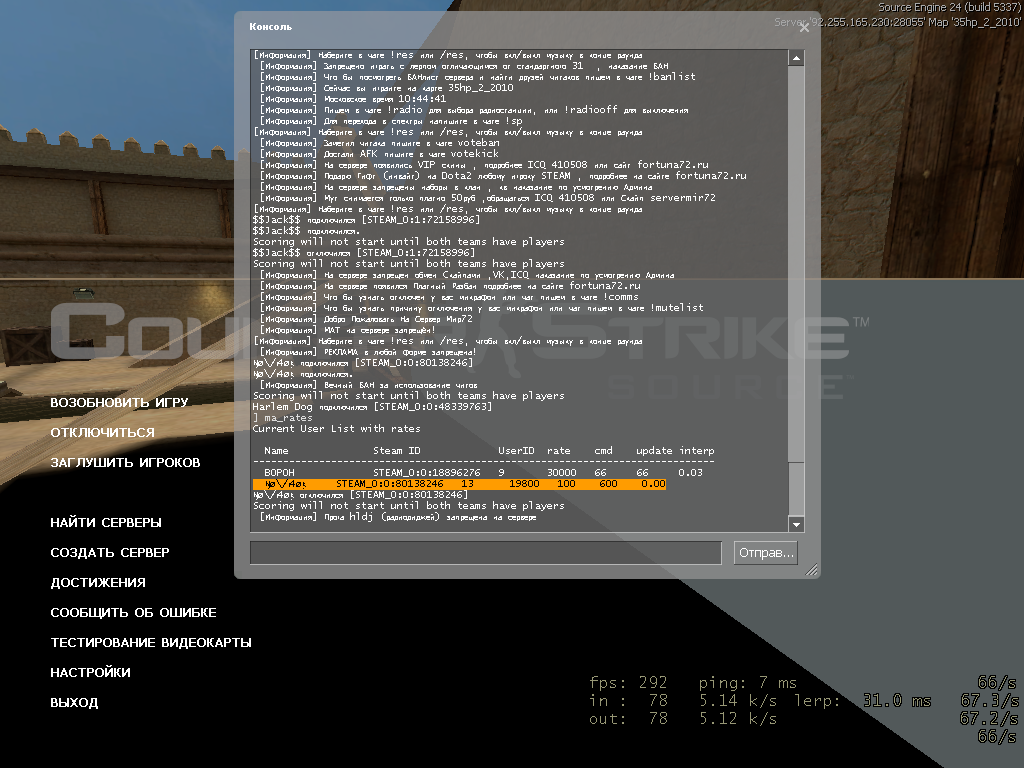The width and height of the screenshot is (1024, 768).
Task: Click ВЫХОД to quit the game
Action: click(74, 703)
